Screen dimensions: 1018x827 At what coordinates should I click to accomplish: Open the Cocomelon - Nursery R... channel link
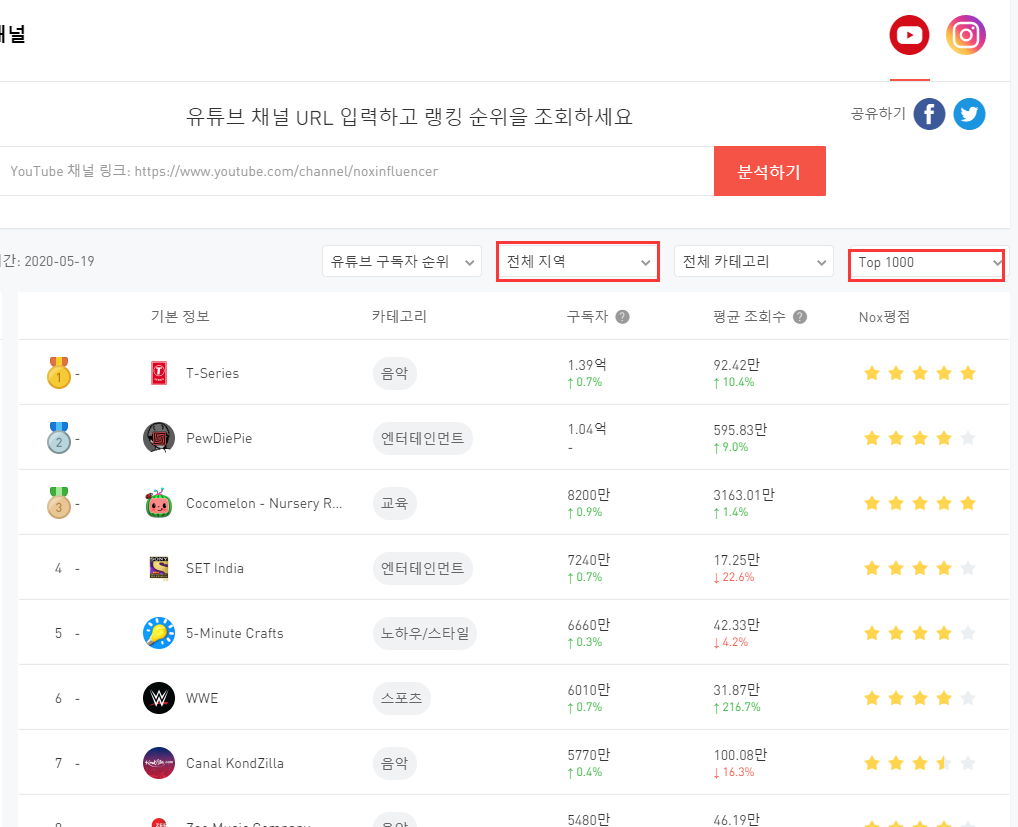coord(264,503)
